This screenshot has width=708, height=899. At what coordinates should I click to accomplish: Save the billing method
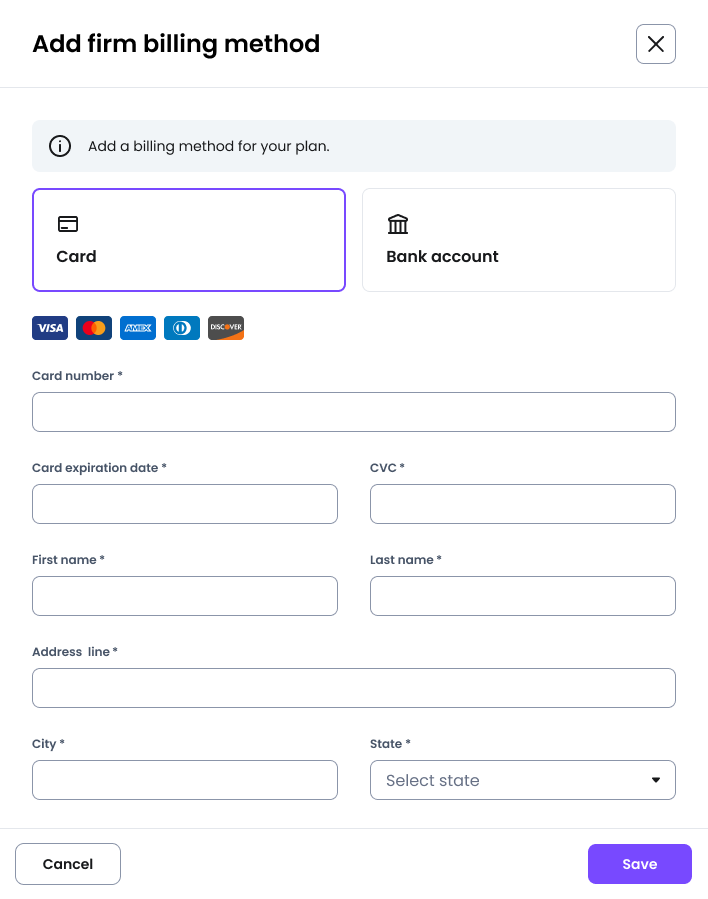tap(639, 864)
